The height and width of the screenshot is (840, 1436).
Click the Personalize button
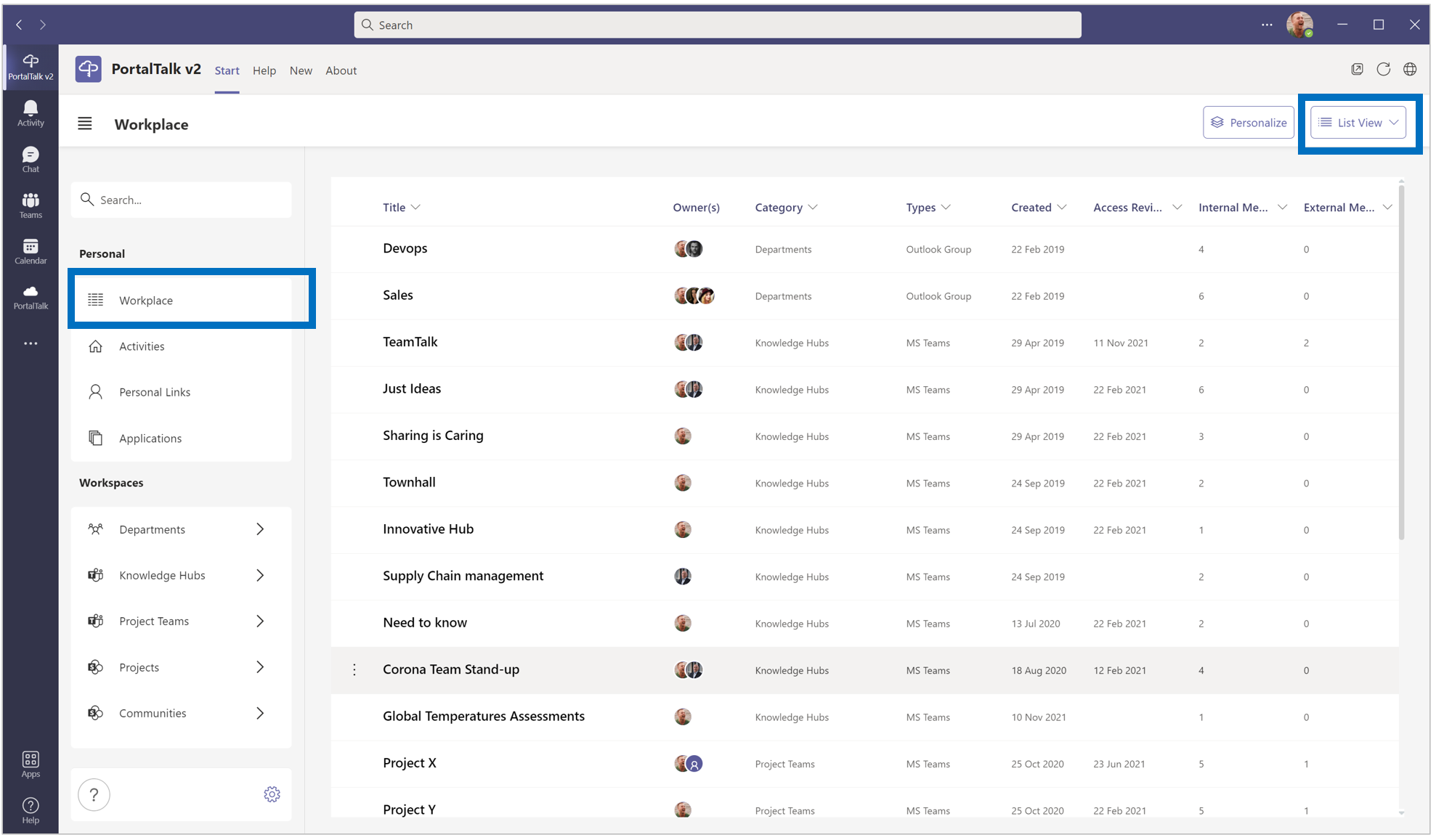(x=1249, y=123)
